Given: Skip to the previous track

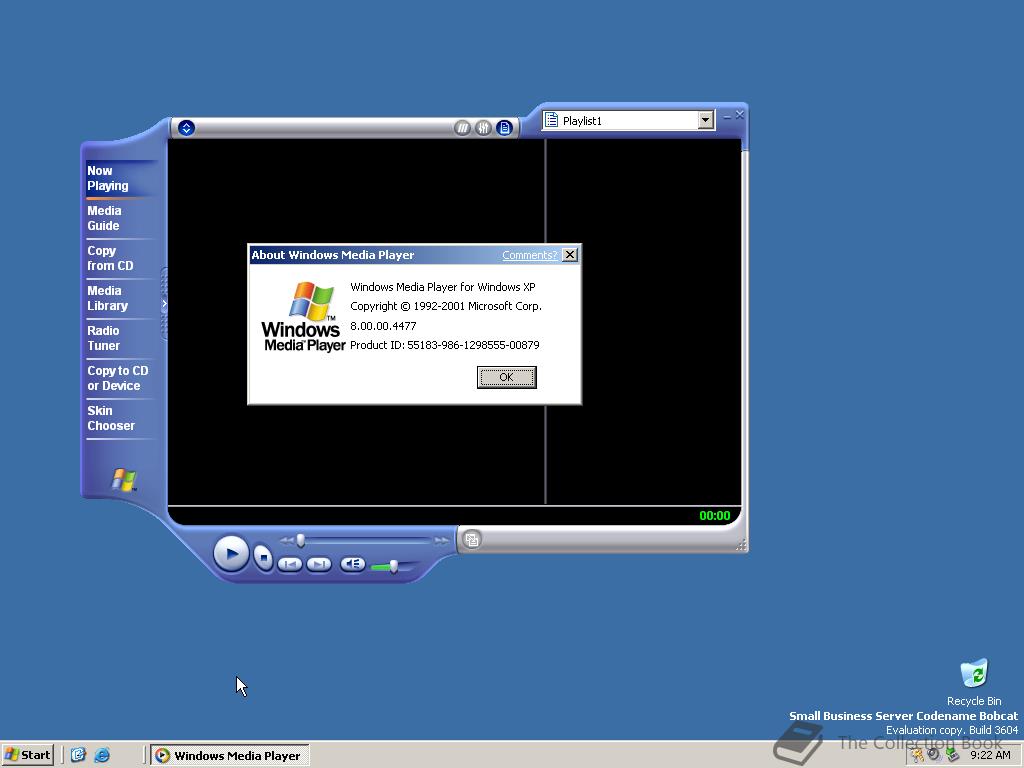Looking at the screenshot, I should coord(290,564).
